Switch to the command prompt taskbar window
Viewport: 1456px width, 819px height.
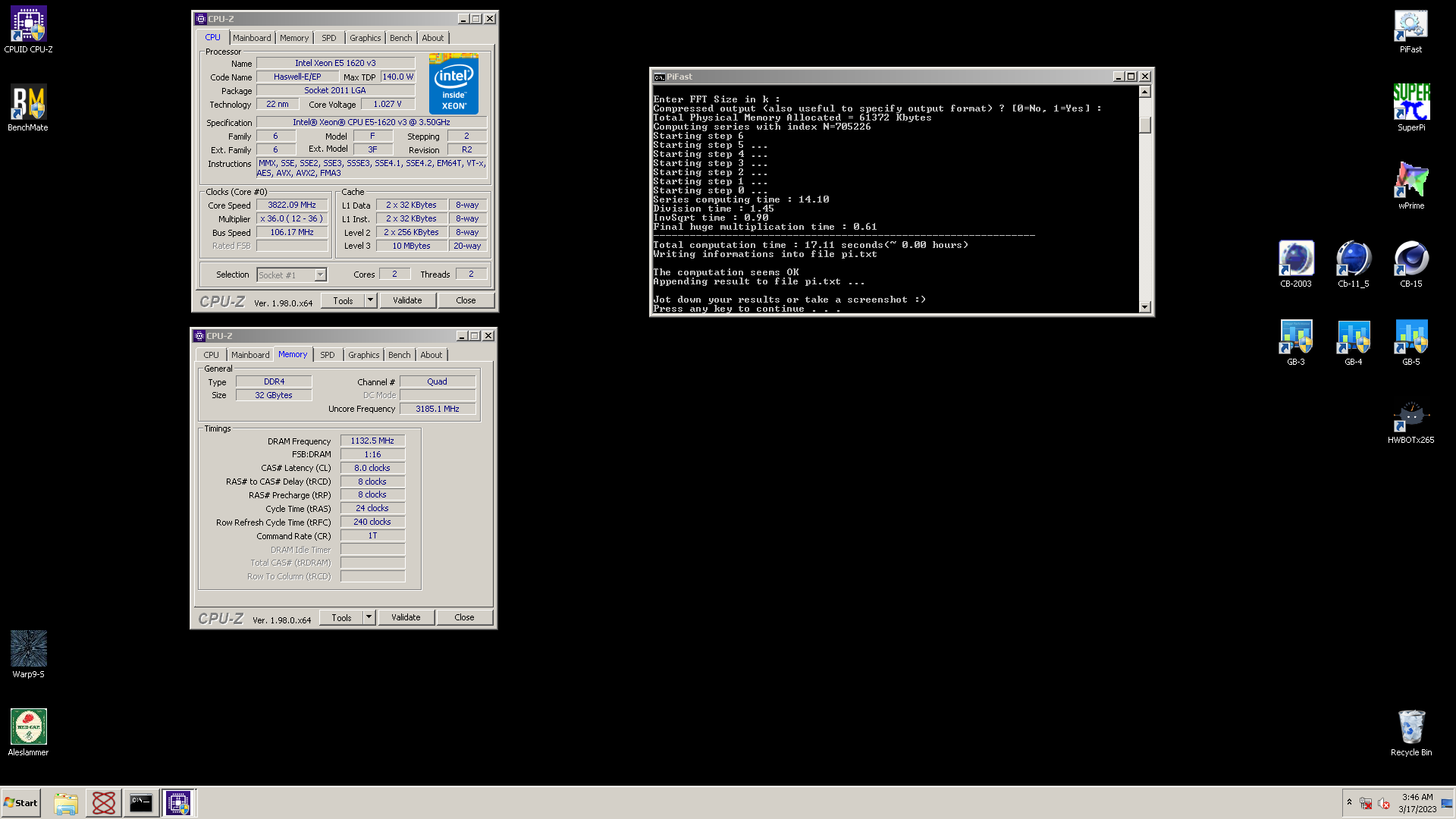(x=141, y=803)
